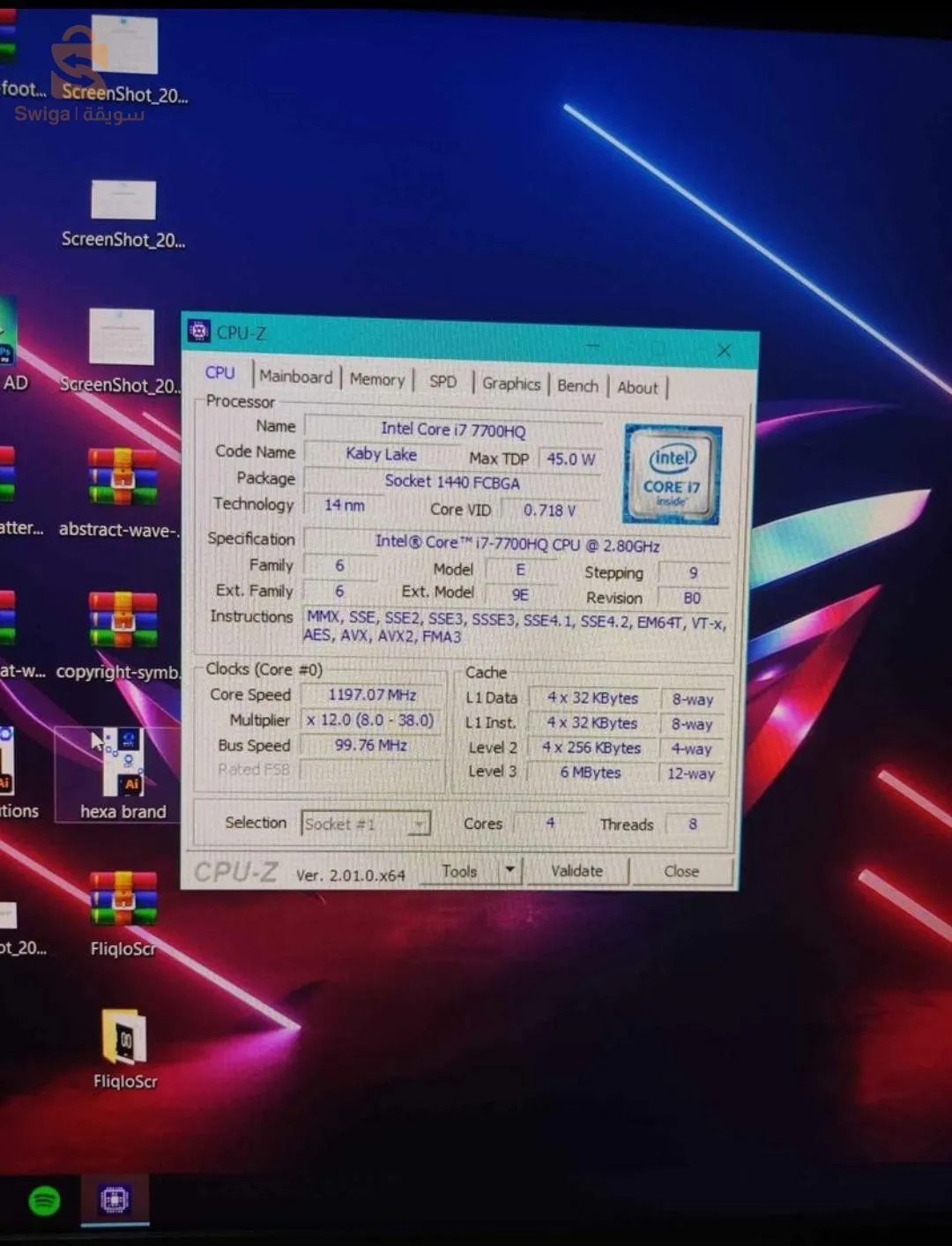
Task: Open the FliqloScr folder icon
Action: point(124,1037)
